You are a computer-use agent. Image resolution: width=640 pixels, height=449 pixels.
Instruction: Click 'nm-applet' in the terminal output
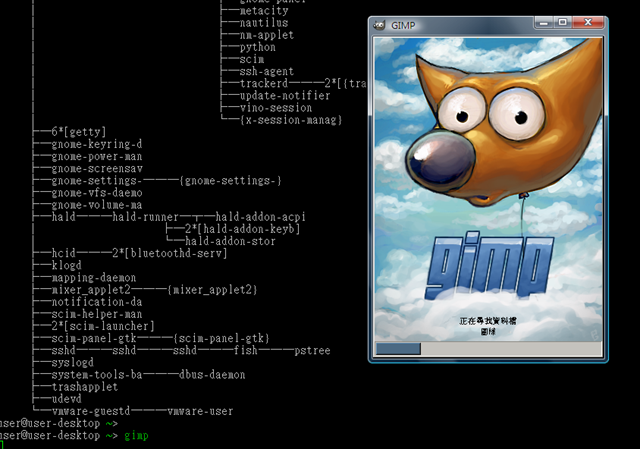point(267,35)
